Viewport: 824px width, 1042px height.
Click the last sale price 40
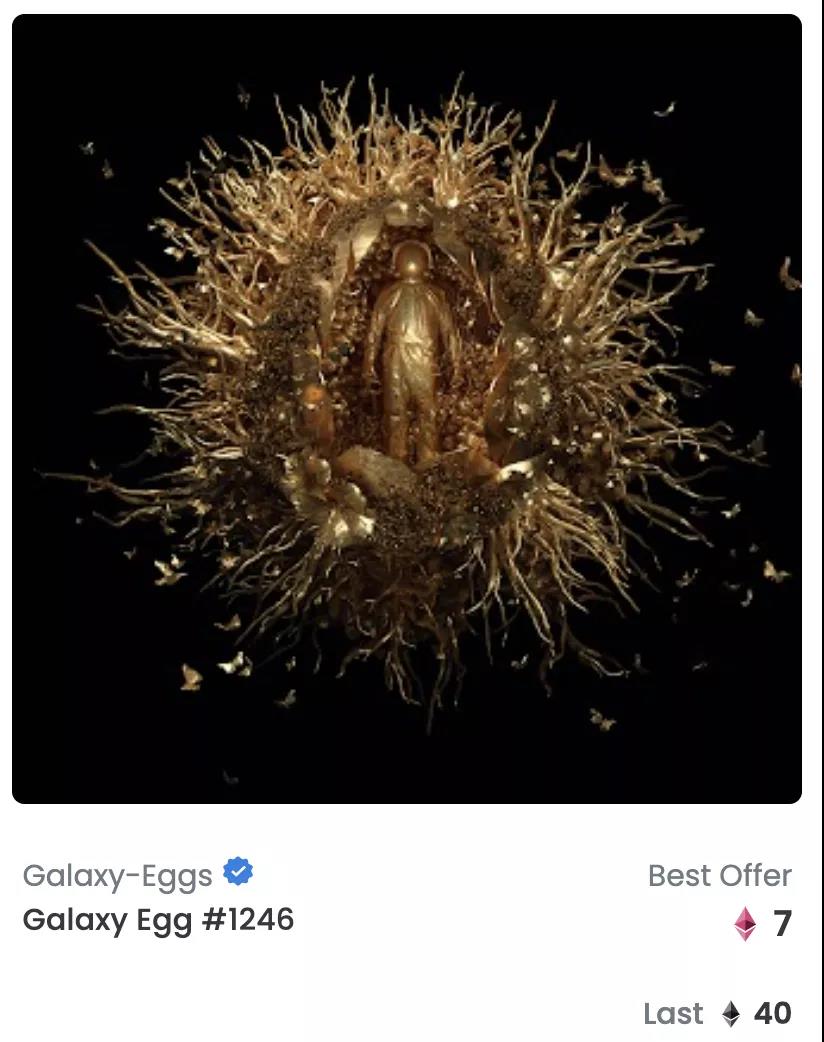(x=773, y=1013)
